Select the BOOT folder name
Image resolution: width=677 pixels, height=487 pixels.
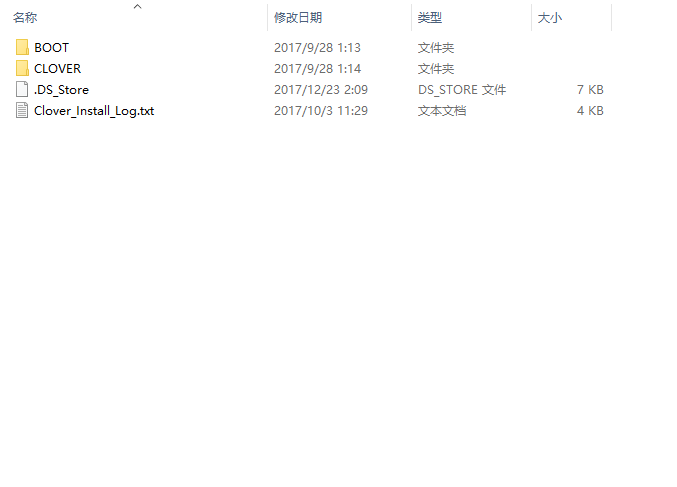[51, 47]
